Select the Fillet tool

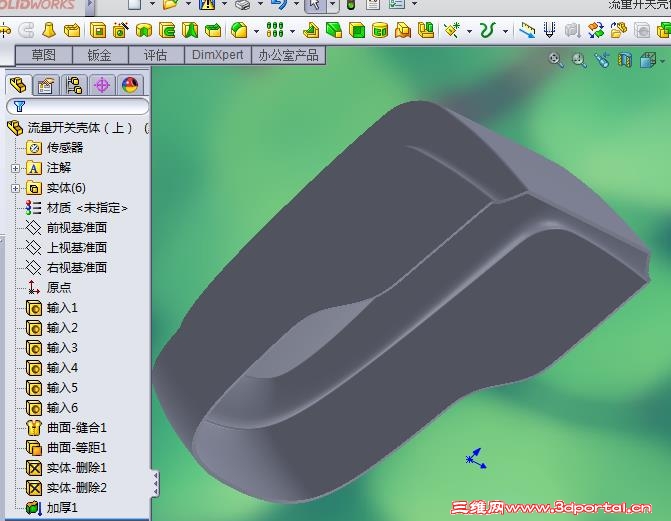[239, 30]
